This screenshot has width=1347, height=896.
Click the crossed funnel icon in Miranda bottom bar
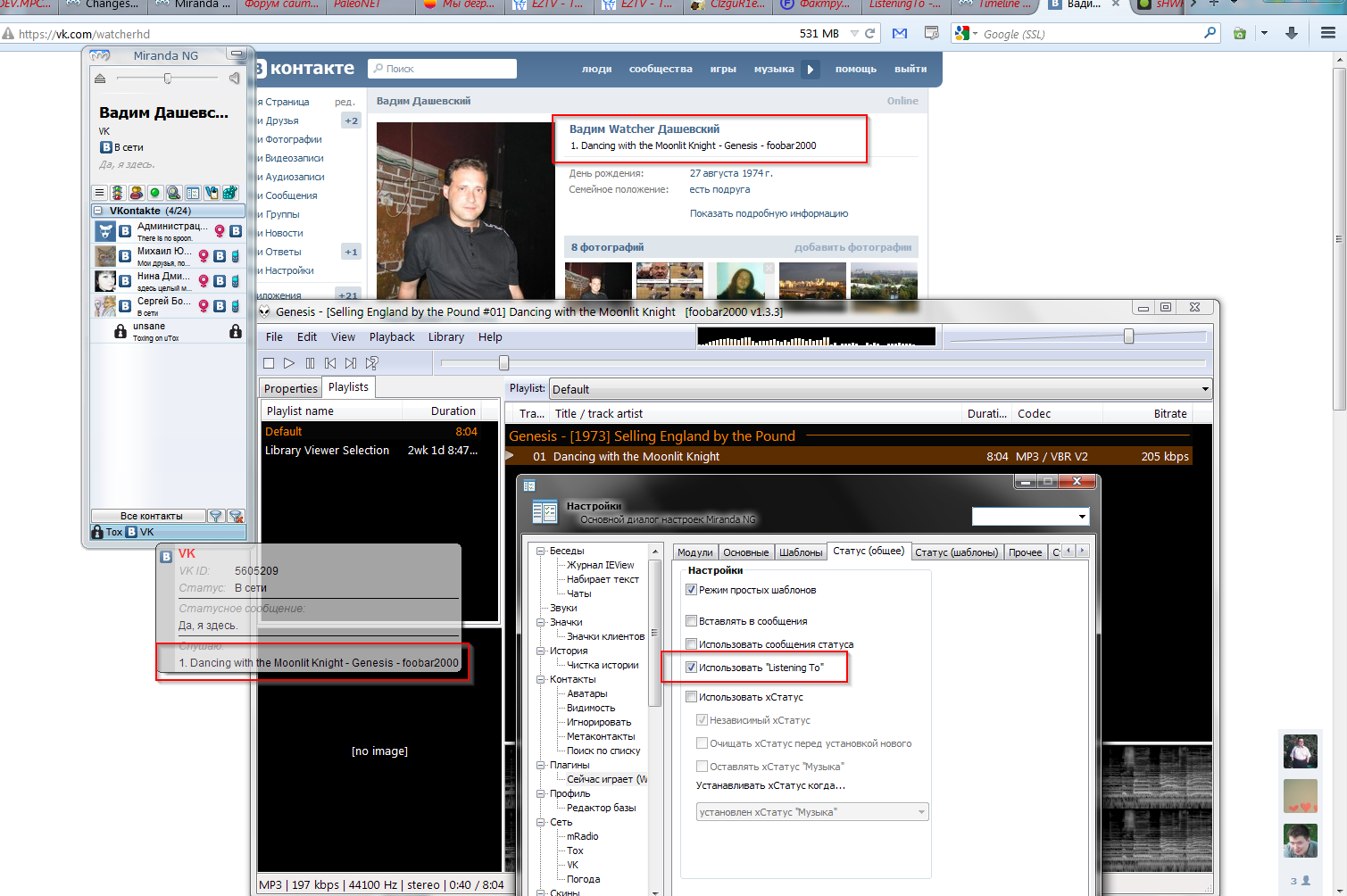236,516
